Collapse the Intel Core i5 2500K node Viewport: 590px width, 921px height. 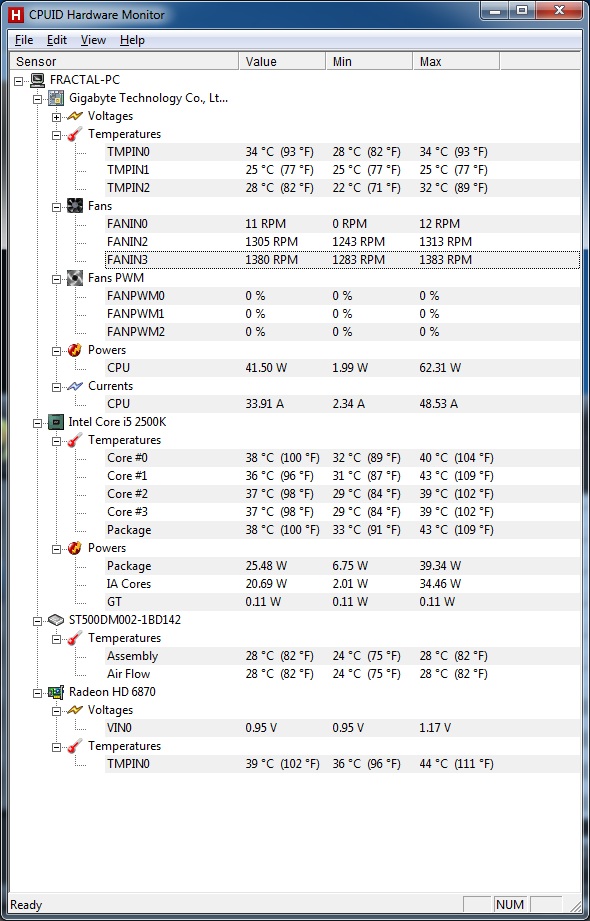click(38, 422)
